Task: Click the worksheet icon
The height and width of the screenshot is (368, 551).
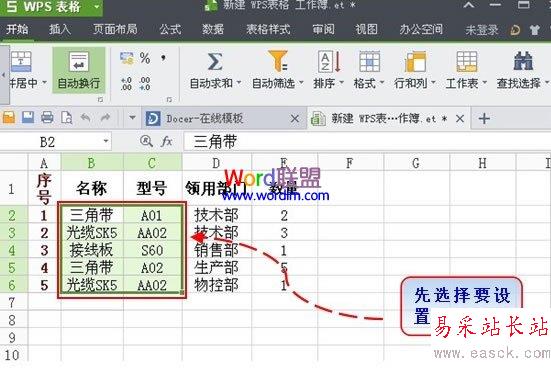Action: tap(467, 62)
